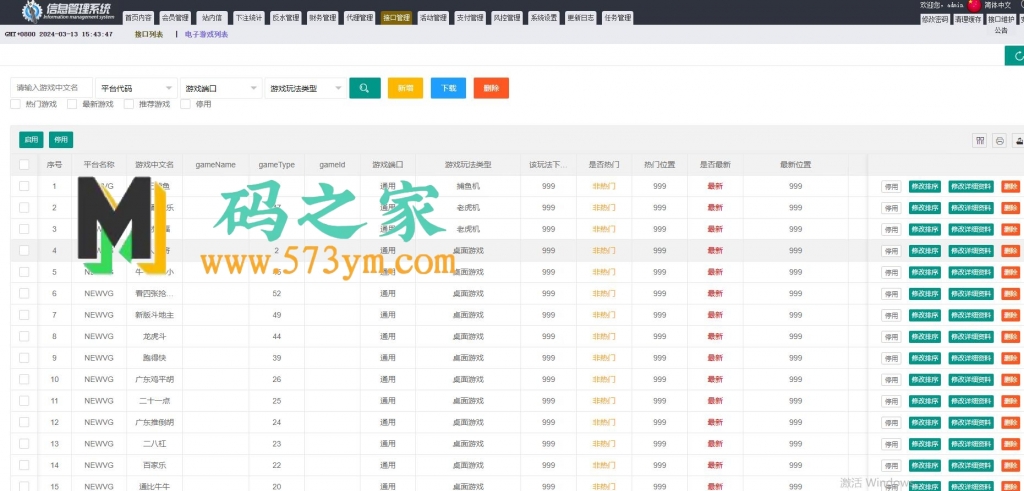Click the gameType column header
This screenshot has height=491, width=1024.
tap(276, 165)
